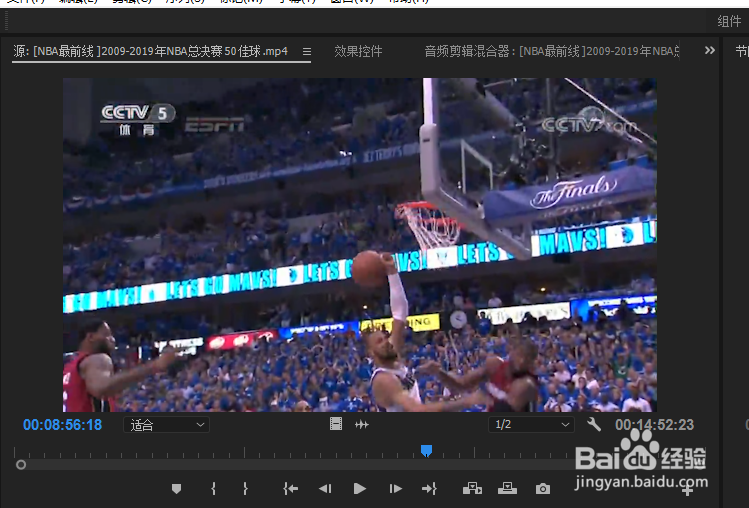
Task: Click the duration timecode 00:14:52:23
Action: pos(654,425)
